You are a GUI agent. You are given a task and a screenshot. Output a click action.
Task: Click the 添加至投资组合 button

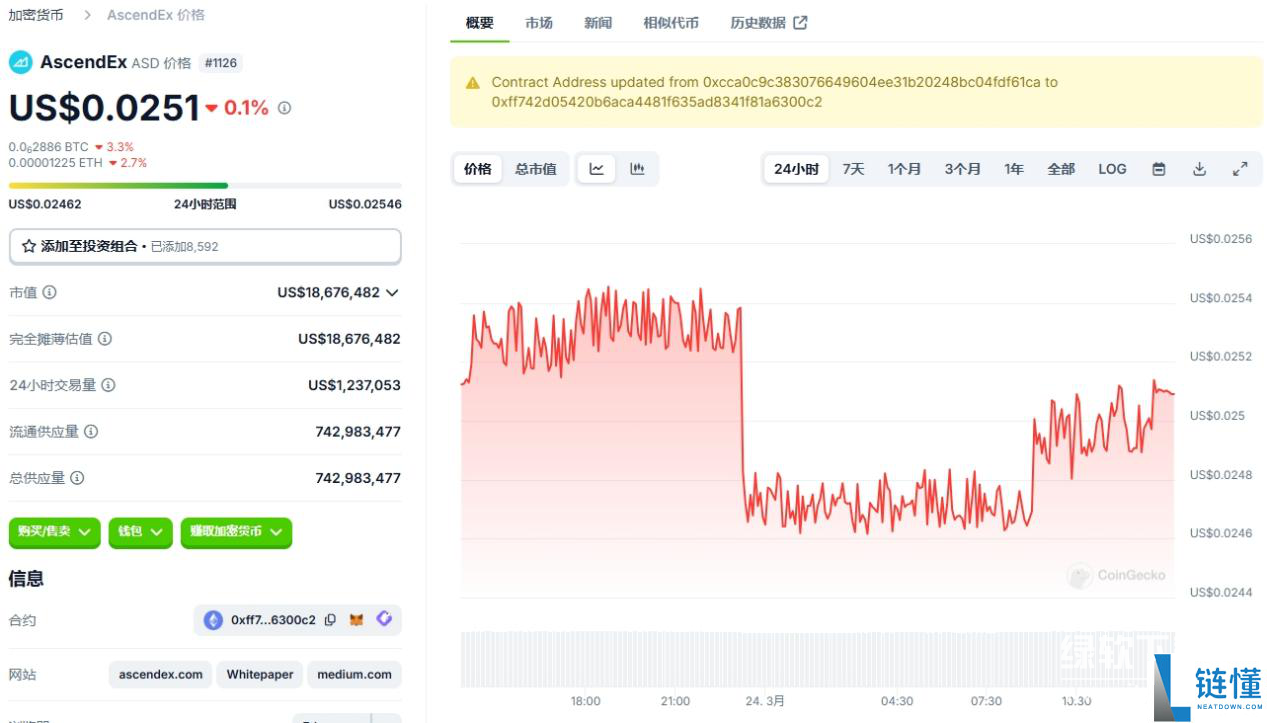tap(205, 246)
